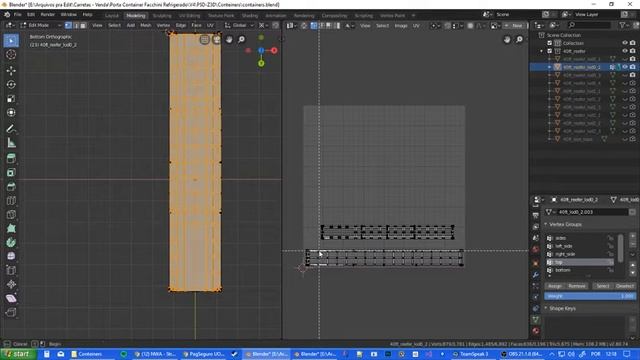Pick the Shrink/Fatten tool
Viewport: 640px width, 360px height.
click(11, 284)
